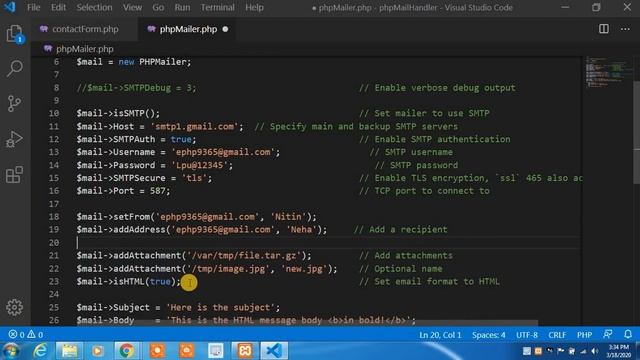Show errors and warnings in status bar
This screenshot has width=640, height=360.
tap(26, 335)
